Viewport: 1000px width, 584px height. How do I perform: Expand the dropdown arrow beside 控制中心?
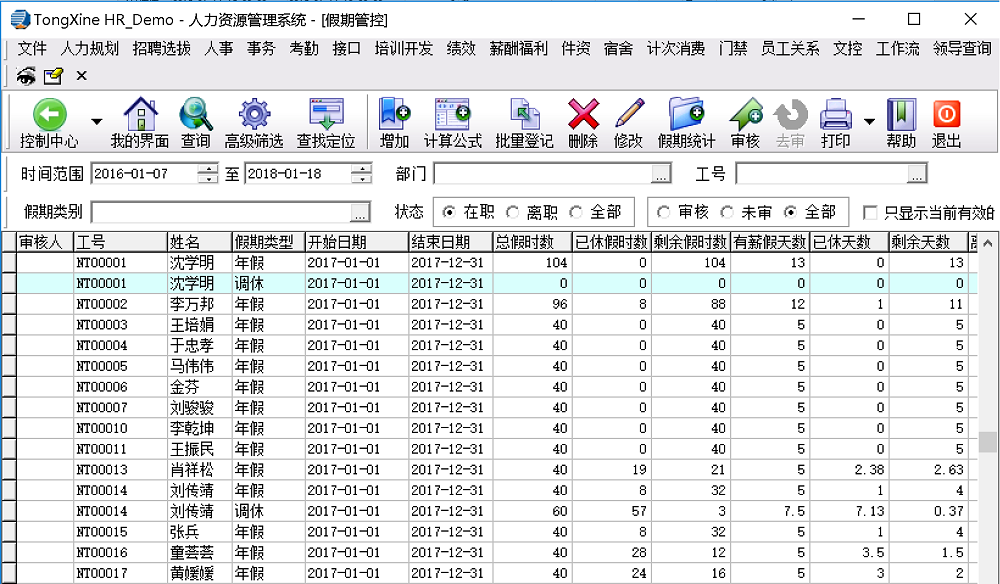(x=97, y=122)
